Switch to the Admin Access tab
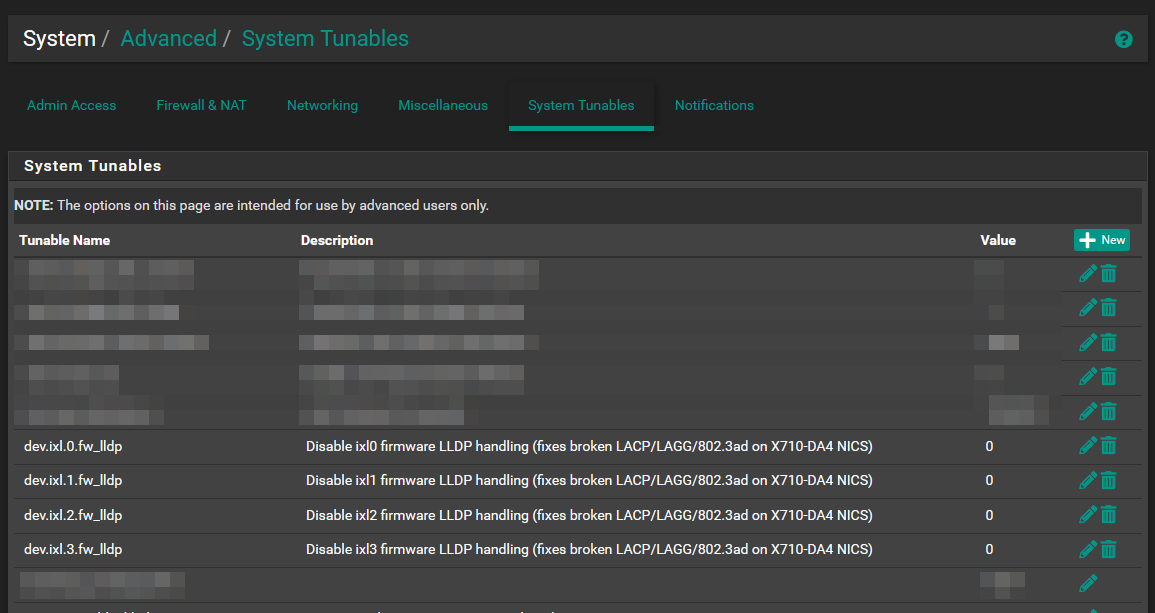1155x613 pixels. tap(71, 105)
